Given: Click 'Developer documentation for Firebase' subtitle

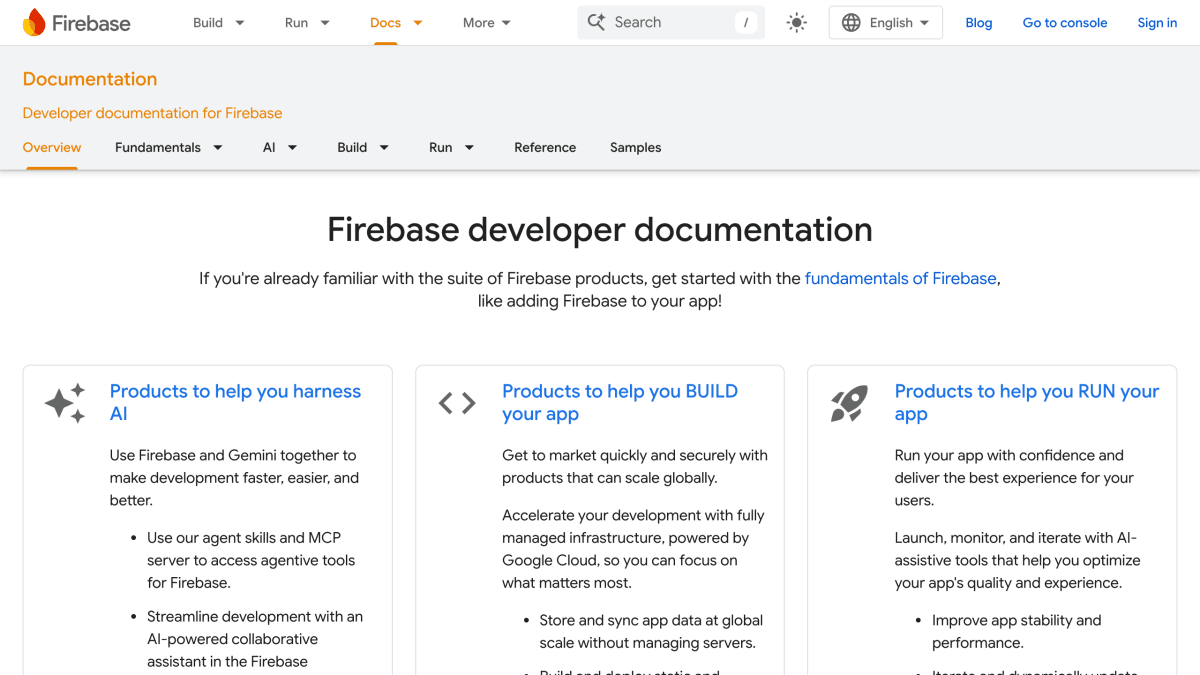Looking at the screenshot, I should coord(152,113).
